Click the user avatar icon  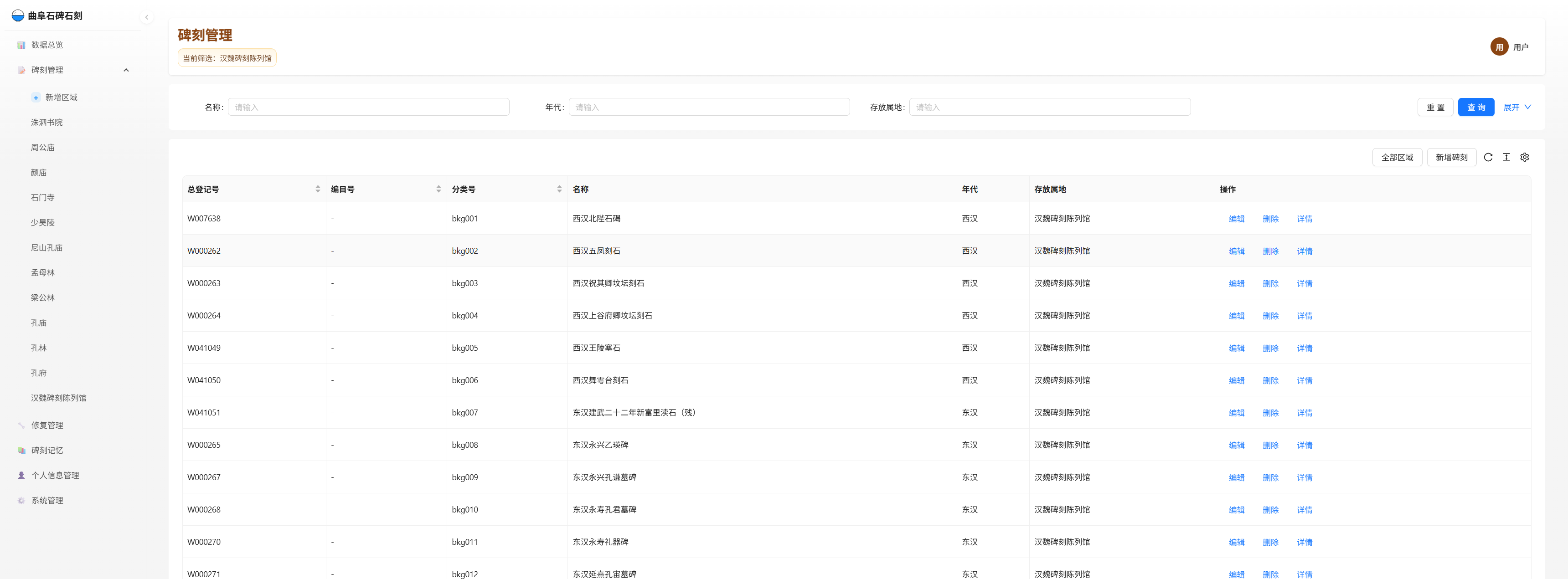pyautogui.click(x=1499, y=47)
